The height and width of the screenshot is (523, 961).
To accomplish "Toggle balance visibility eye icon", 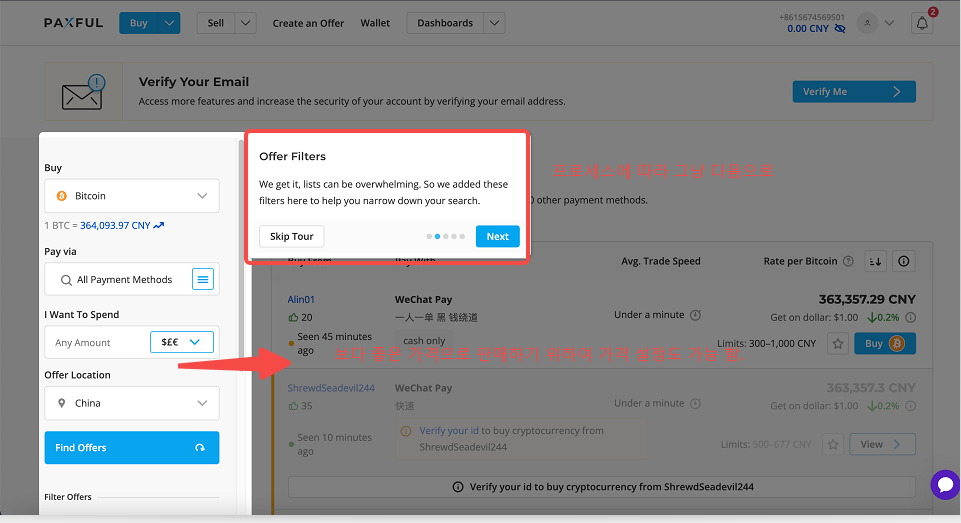I will [840, 29].
